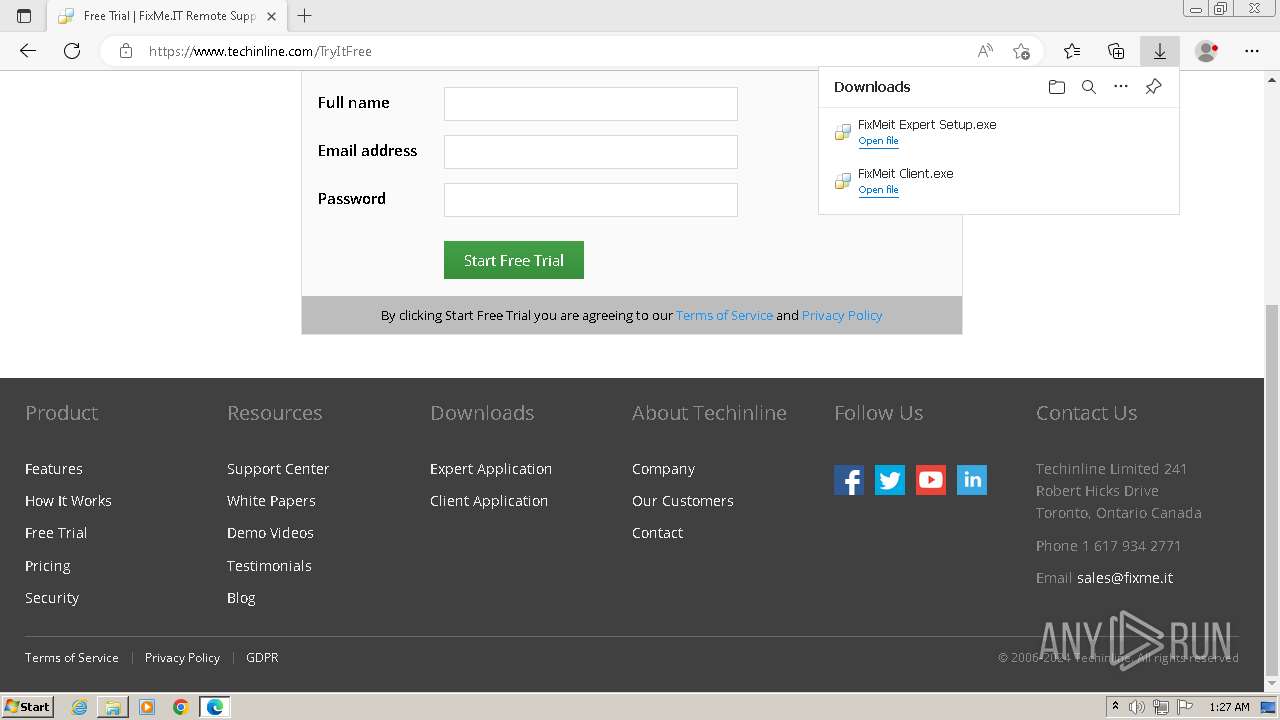Open the media player taskbar icon
The width and height of the screenshot is (1280, 720).
point(147,707)
